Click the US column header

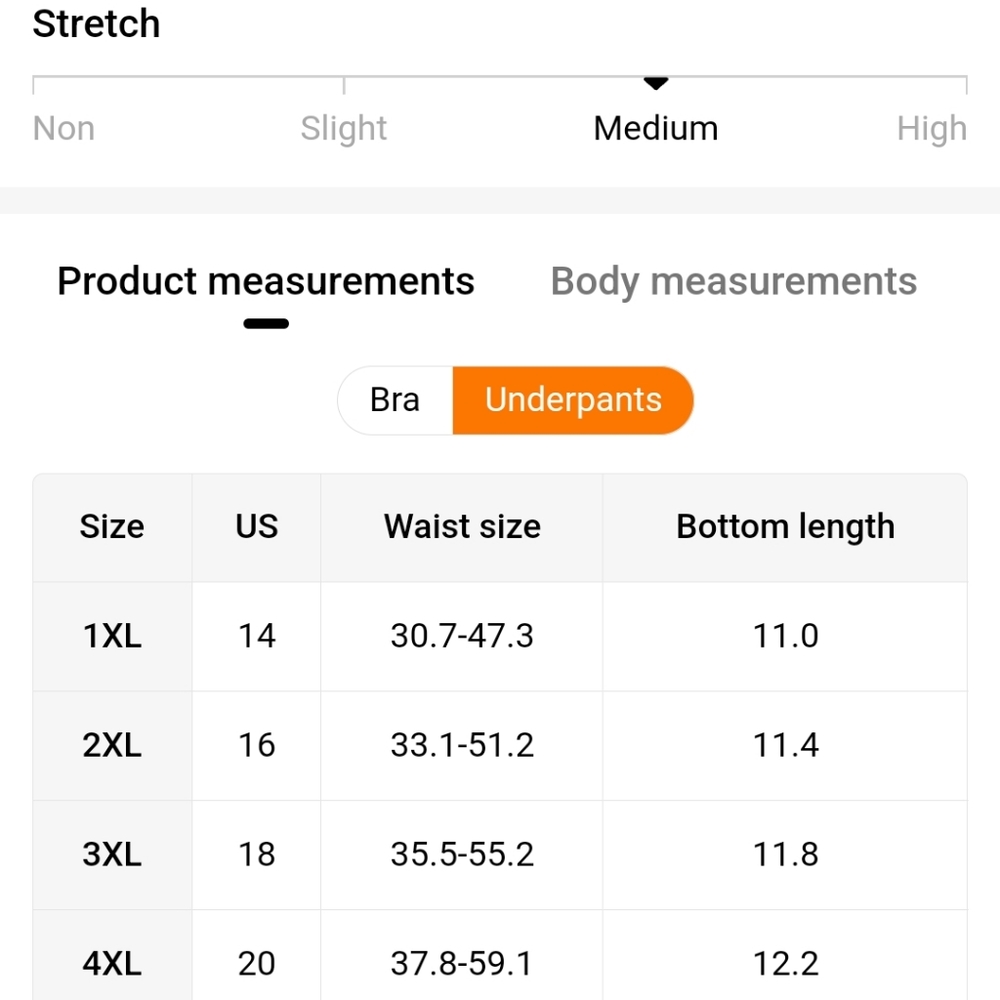[x=256, y=527]
